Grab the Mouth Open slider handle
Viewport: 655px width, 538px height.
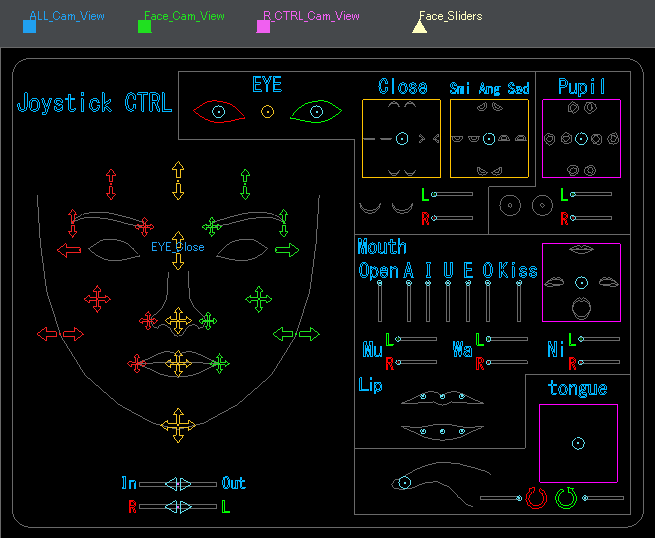pos(379,283)
